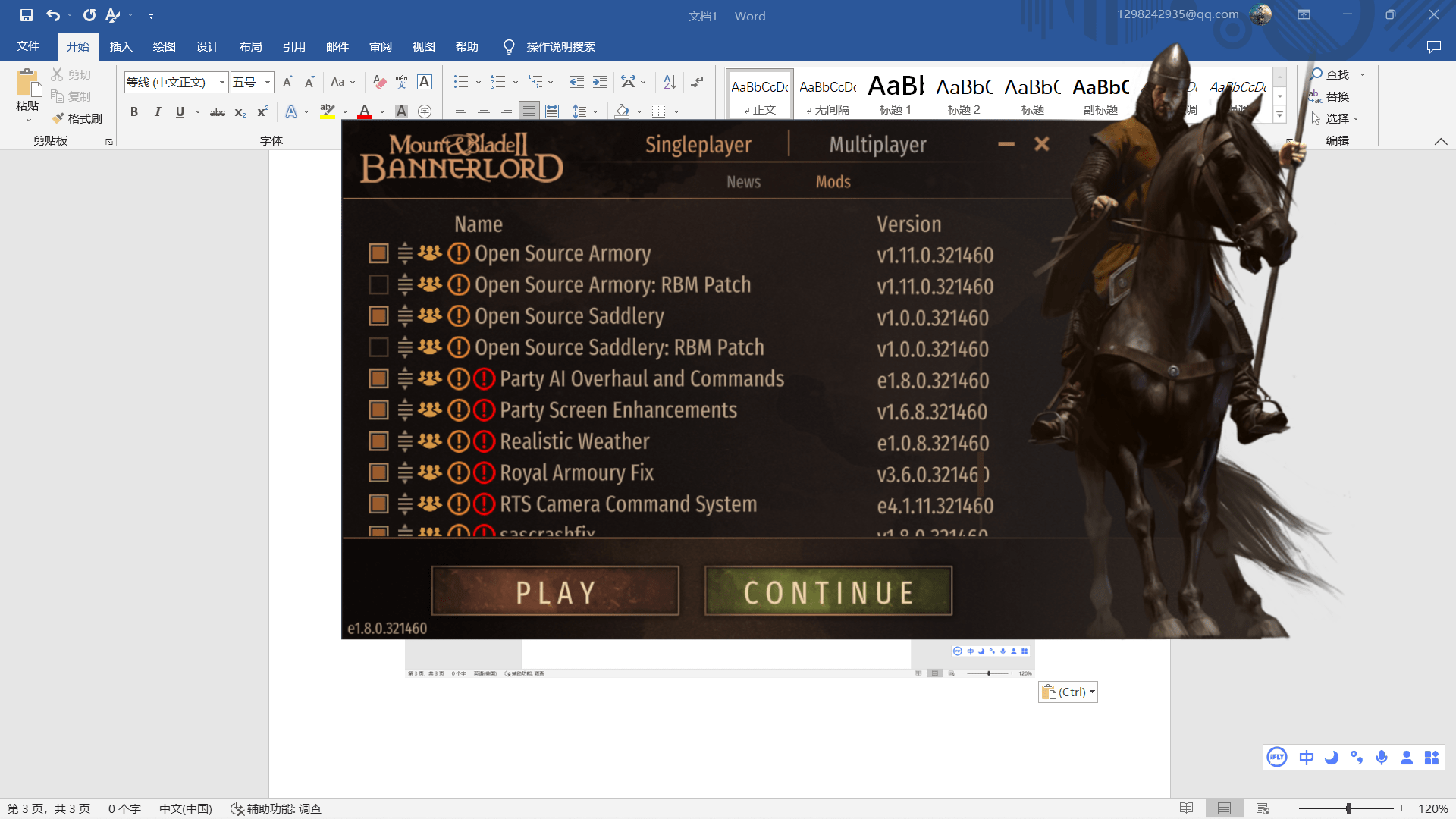
Task: Apply subscript formatting
Action: 240,112
